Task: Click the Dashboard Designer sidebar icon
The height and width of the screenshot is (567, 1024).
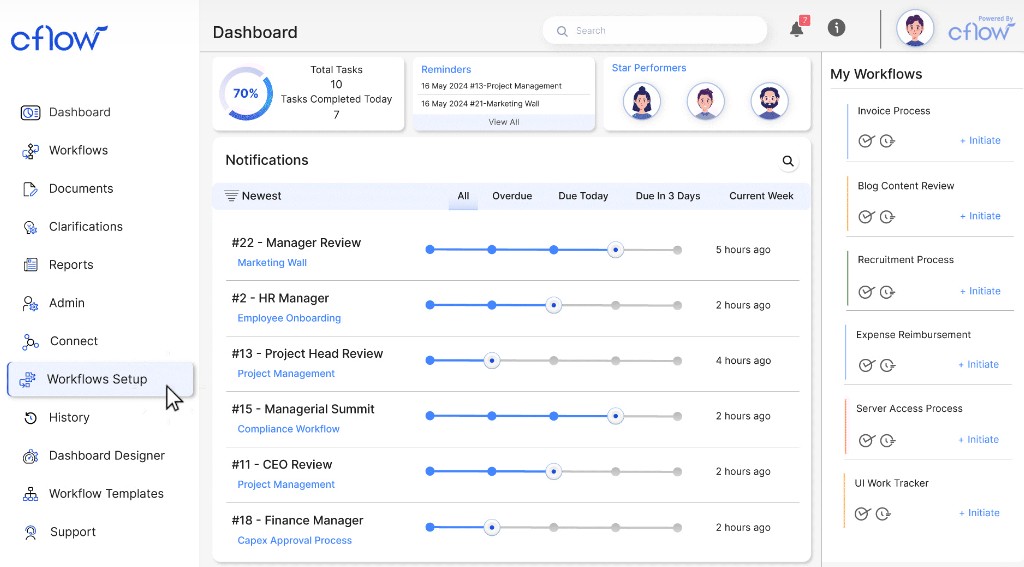Action: 30,456
